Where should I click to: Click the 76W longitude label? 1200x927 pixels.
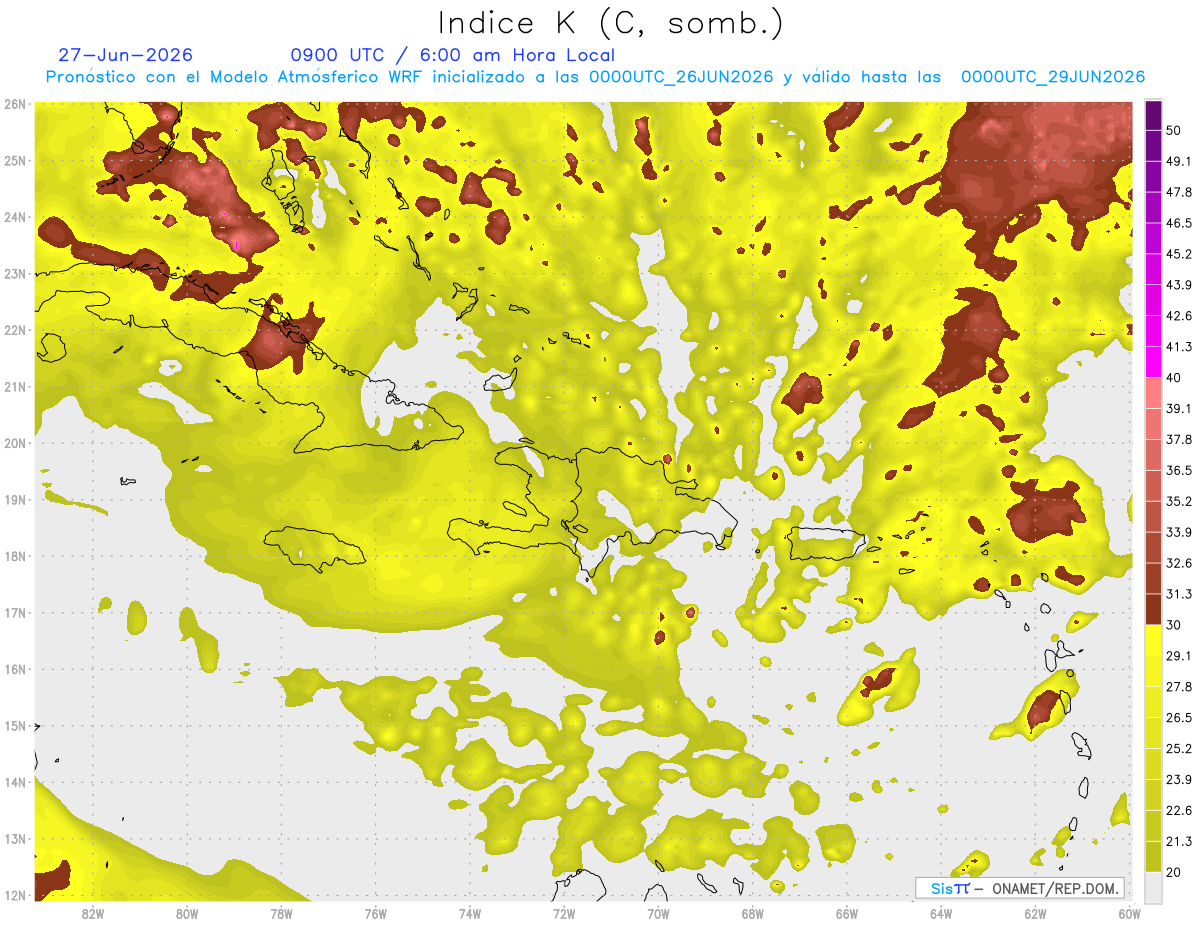376,913
